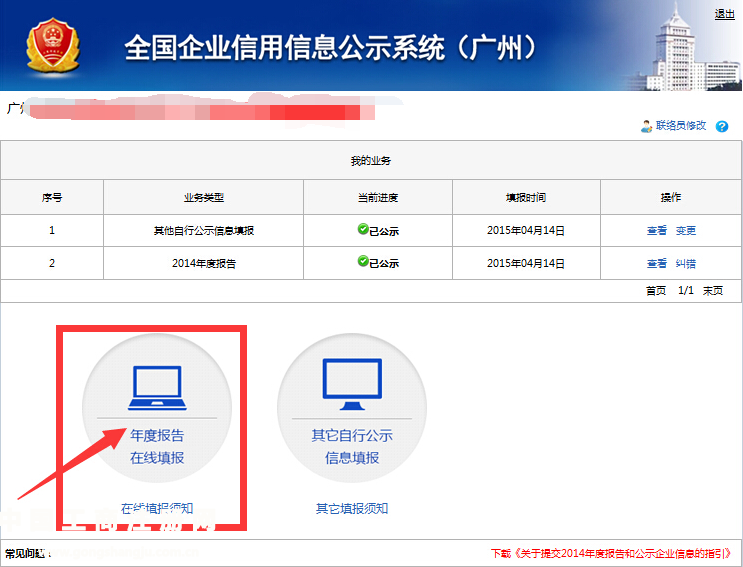The image size is (743, 567).
Task: Jump to last page via 末页
Action: pyautogui.click(x=712, y=291)
